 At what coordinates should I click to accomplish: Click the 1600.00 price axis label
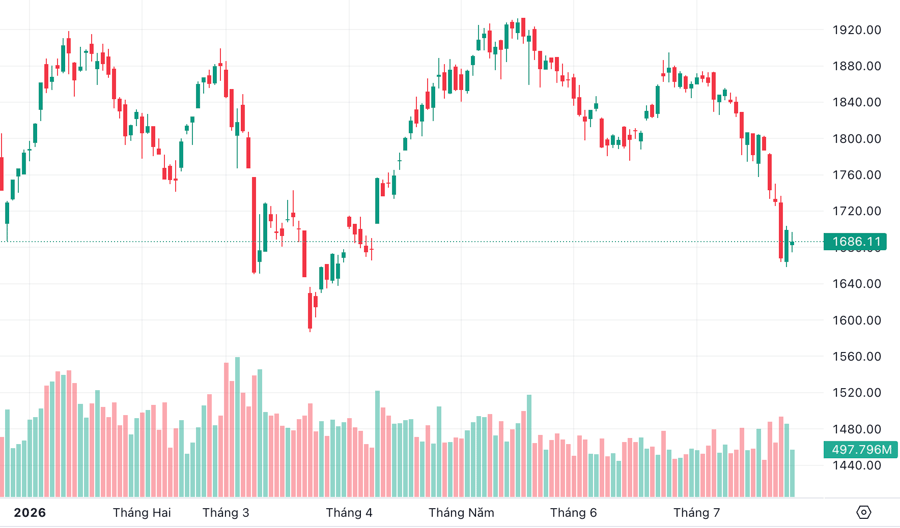click(x=856, y=320)
